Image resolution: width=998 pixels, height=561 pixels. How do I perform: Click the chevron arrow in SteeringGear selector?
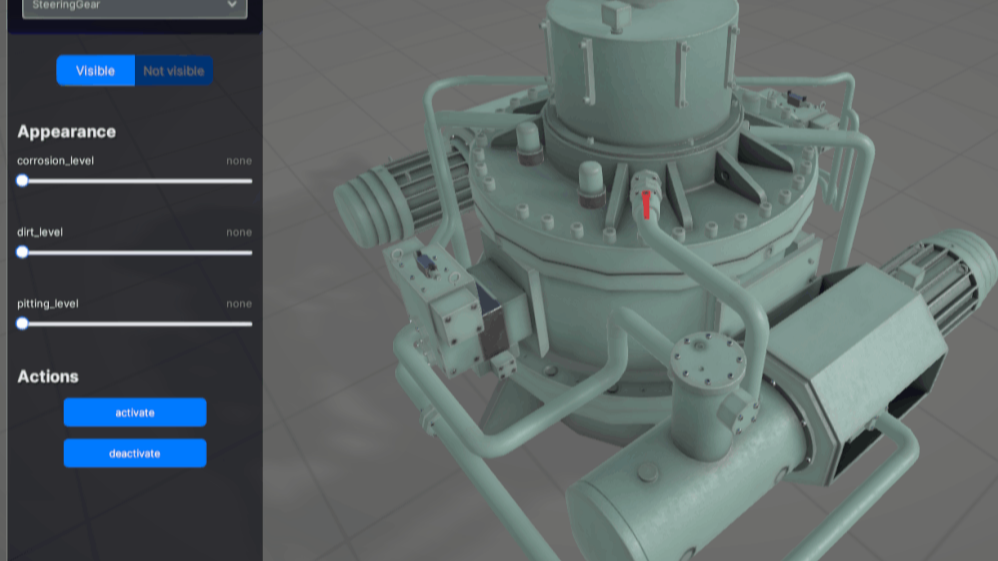click(x=232, y=6)
